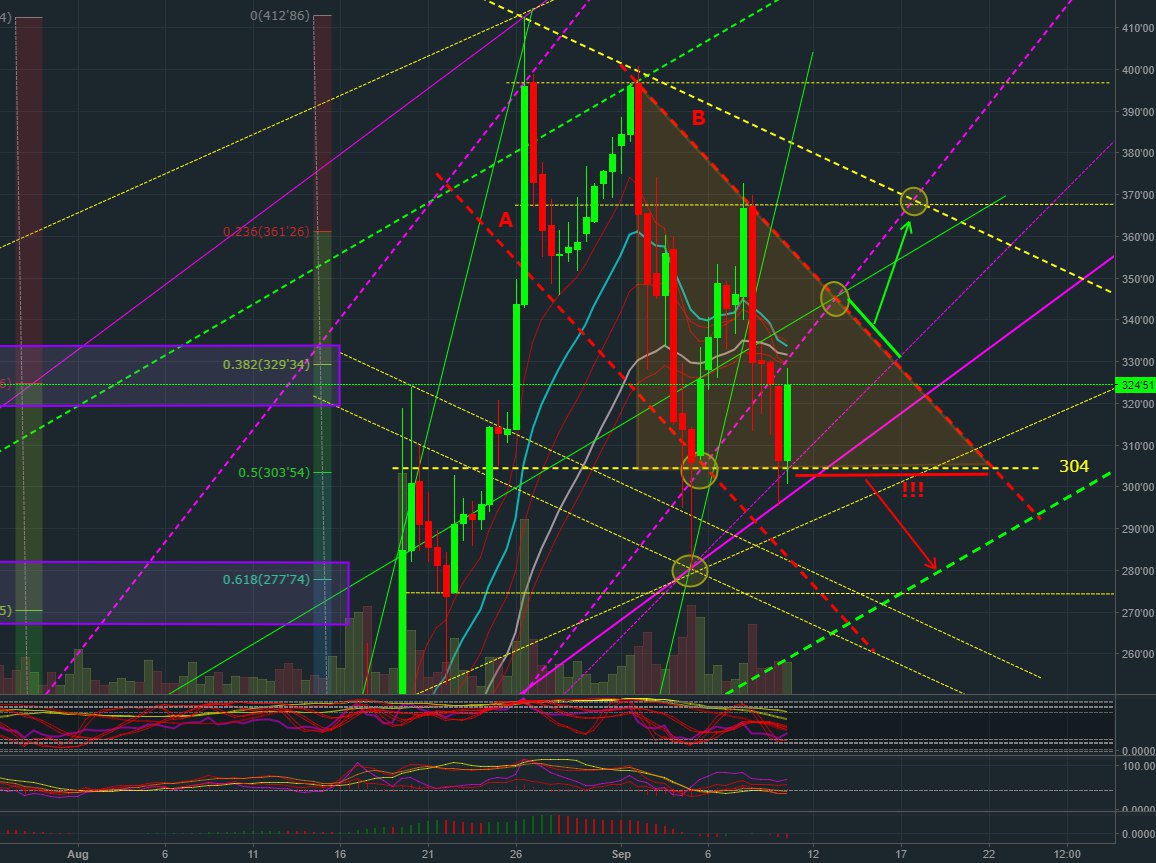1156x863 pixels.
Task: Select the red downward arrow drawing
Action: click(x=901, y=525)
